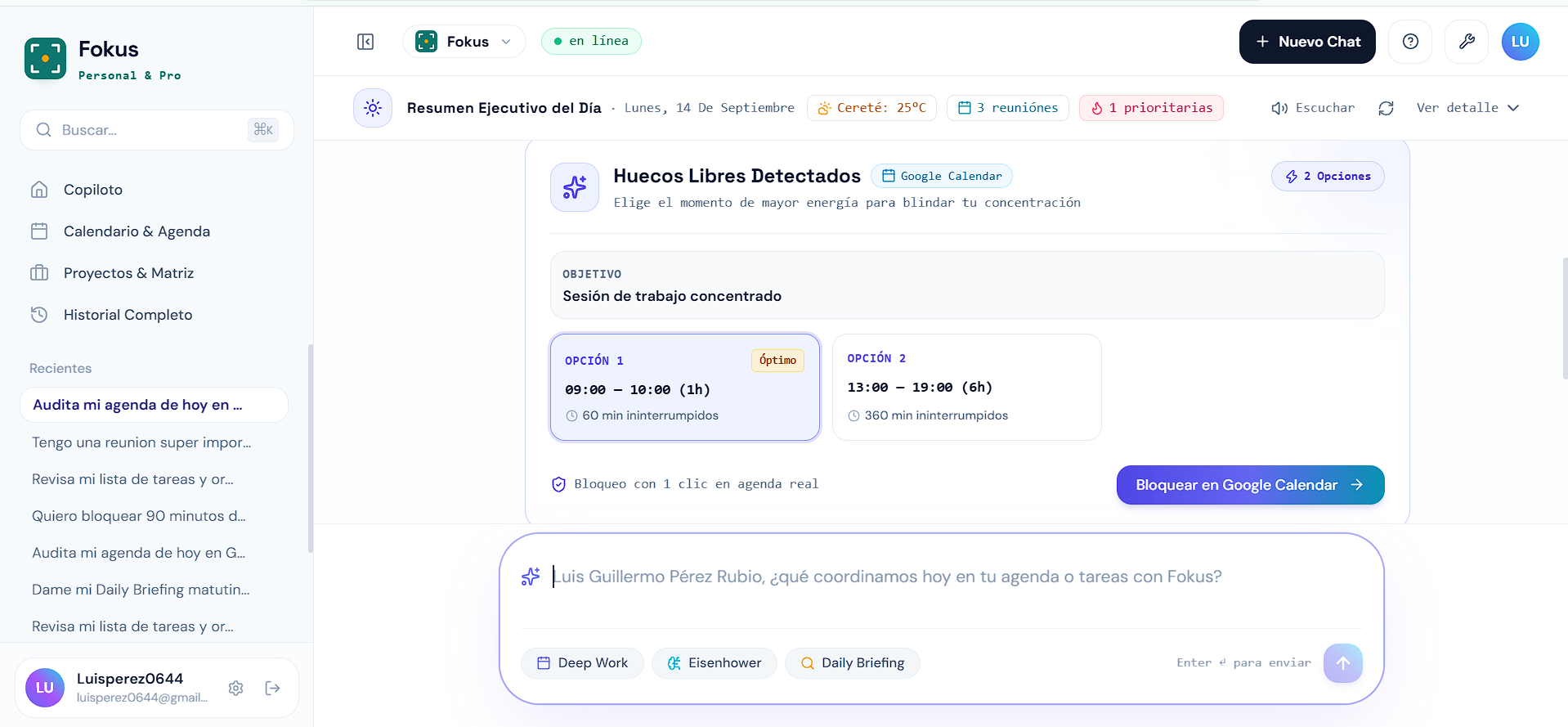Click Bloquear en Google Calendar button
Image resolution: width=1568 pixels, height=727 pixels.
click(x=1250, y=485)
